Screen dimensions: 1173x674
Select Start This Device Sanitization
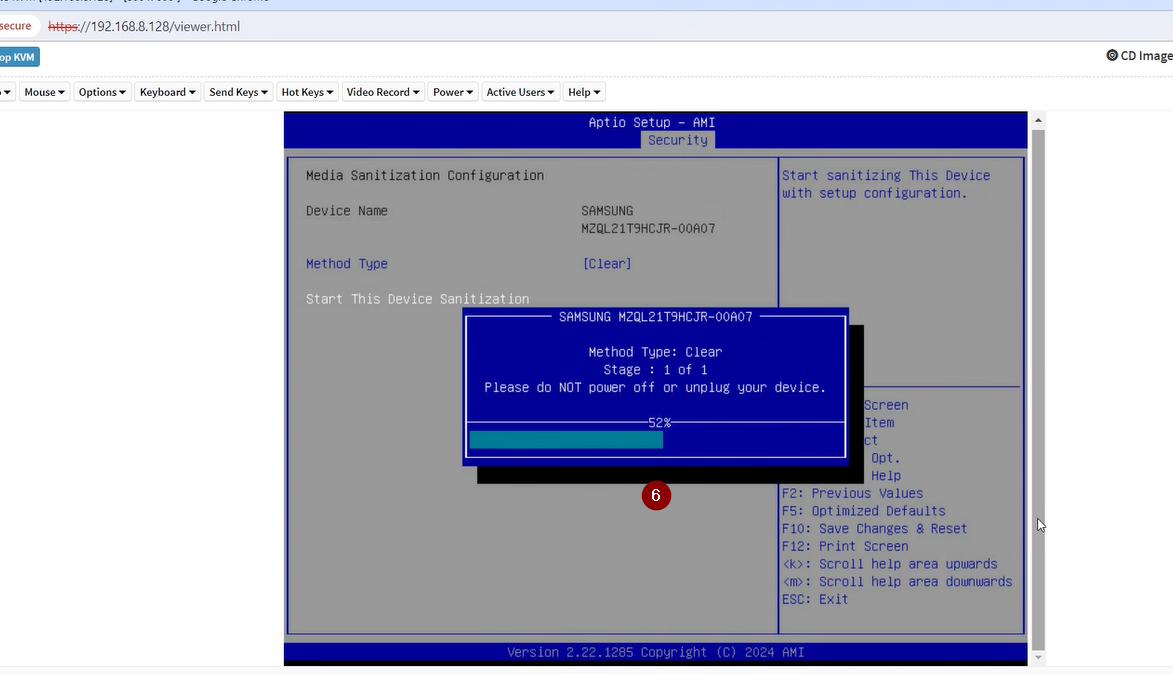coord(417,298)
